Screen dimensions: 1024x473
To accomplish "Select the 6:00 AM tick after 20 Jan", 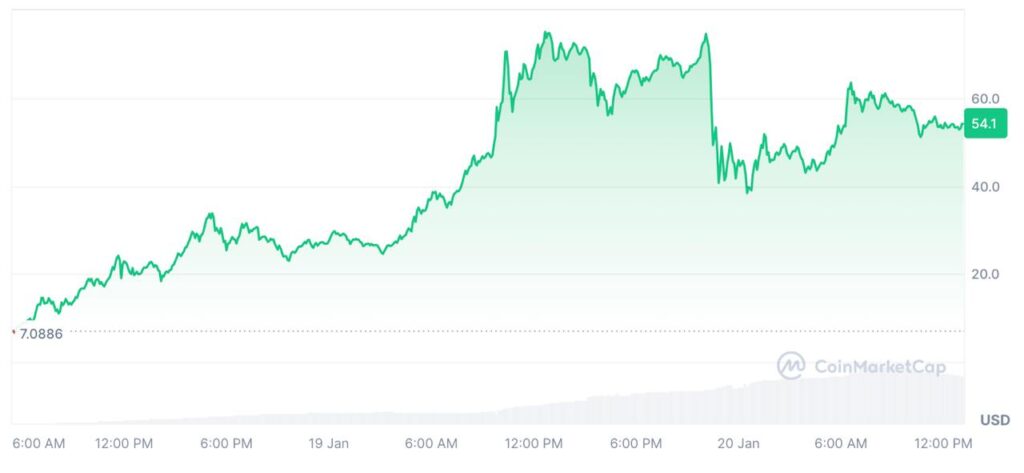I will tap(841, 443).
